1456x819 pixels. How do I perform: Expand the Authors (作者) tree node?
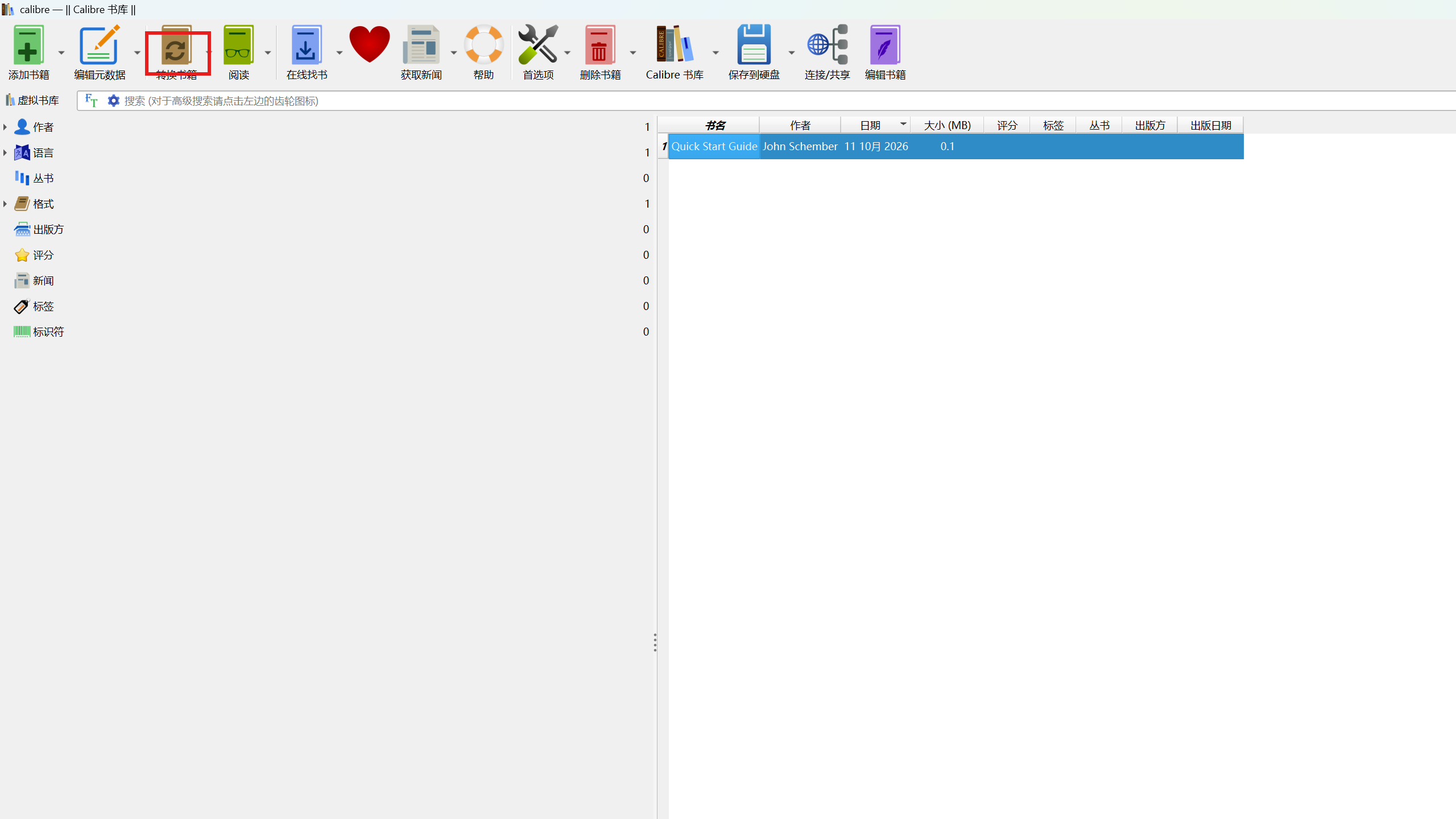(5, 127)
